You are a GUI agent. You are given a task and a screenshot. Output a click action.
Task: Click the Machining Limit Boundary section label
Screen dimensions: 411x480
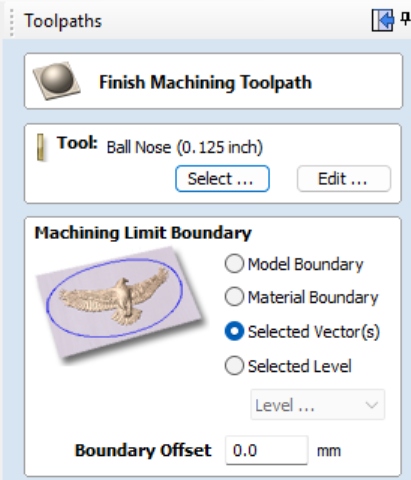(x=143, y=233)
